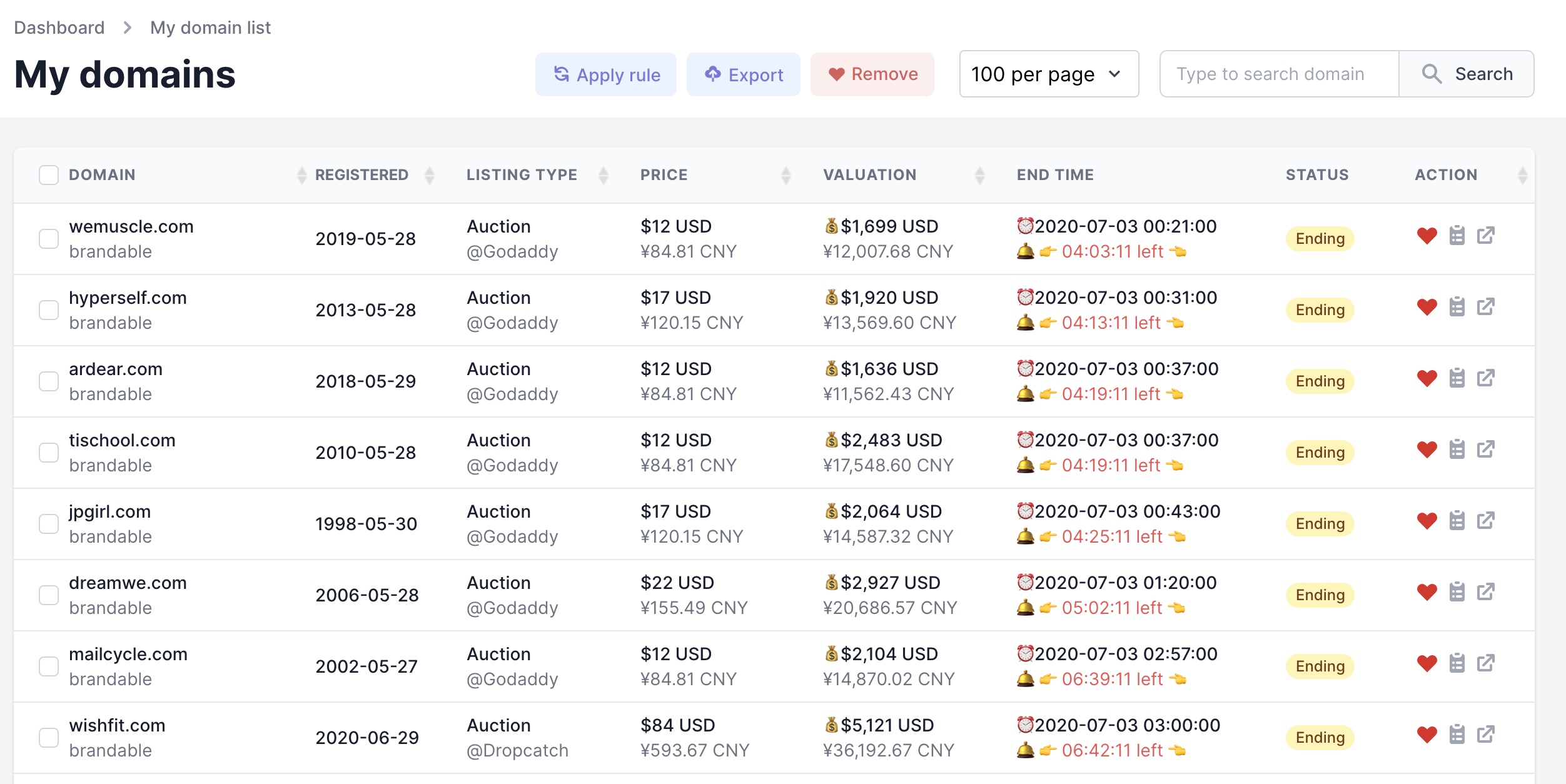Viewport: 1566px width, 784px height.
Task: Click the Export button
Action: coord(743,74)
